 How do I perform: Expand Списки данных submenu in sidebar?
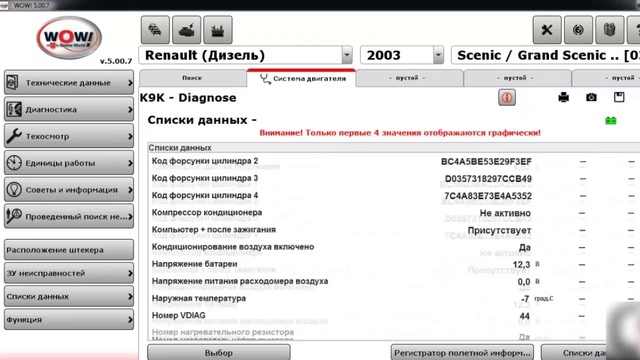(69, 296)
